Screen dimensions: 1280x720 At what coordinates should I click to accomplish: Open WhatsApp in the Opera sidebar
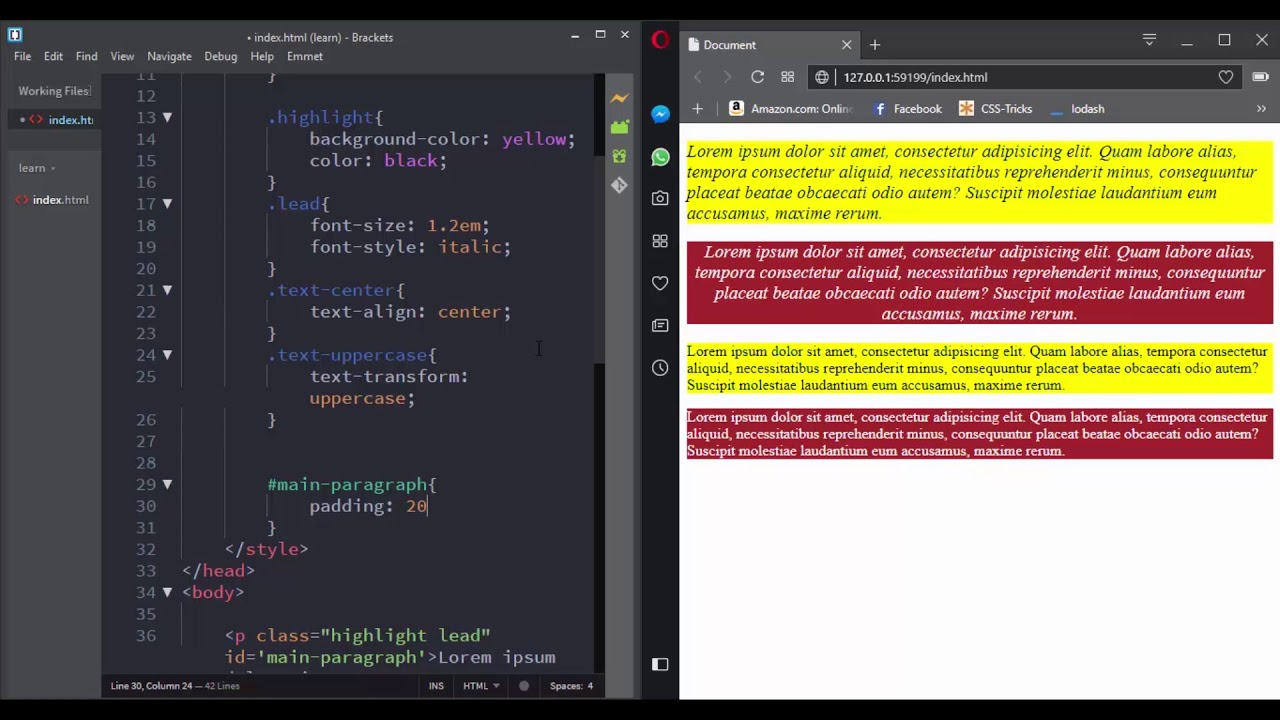(659, 156)
